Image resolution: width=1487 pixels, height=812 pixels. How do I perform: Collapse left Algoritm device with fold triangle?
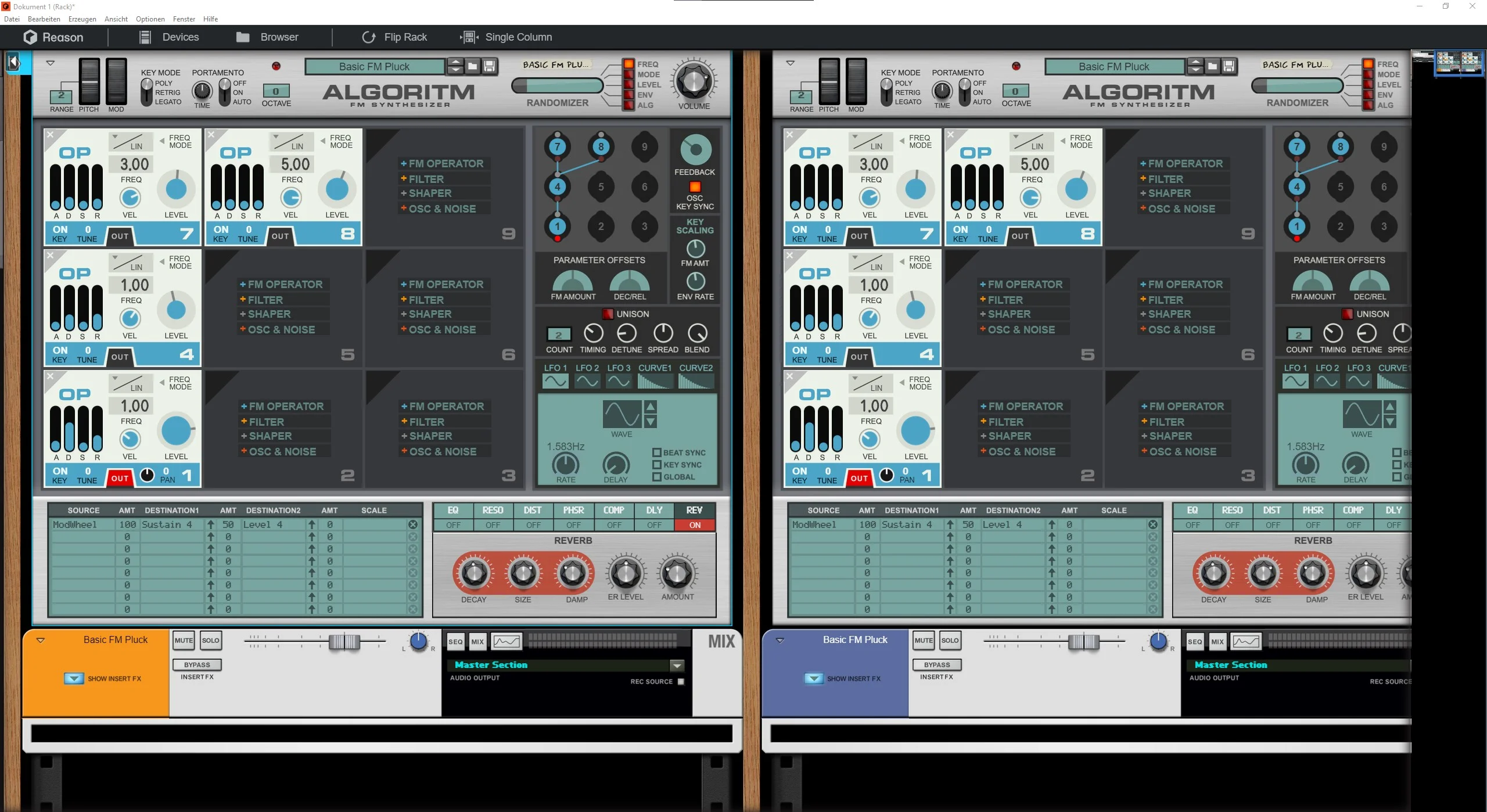(x=50, y=63)
